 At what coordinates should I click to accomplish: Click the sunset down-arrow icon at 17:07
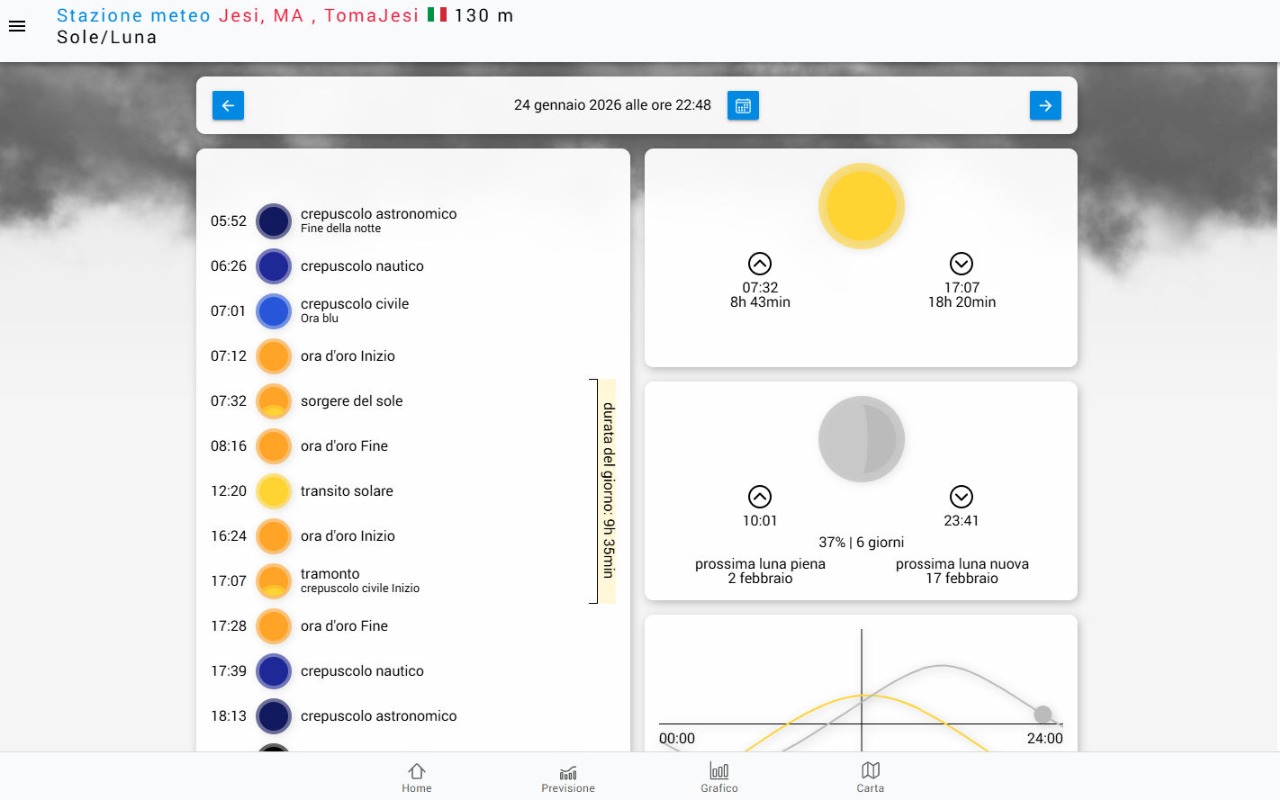click(x=961, y=264)
